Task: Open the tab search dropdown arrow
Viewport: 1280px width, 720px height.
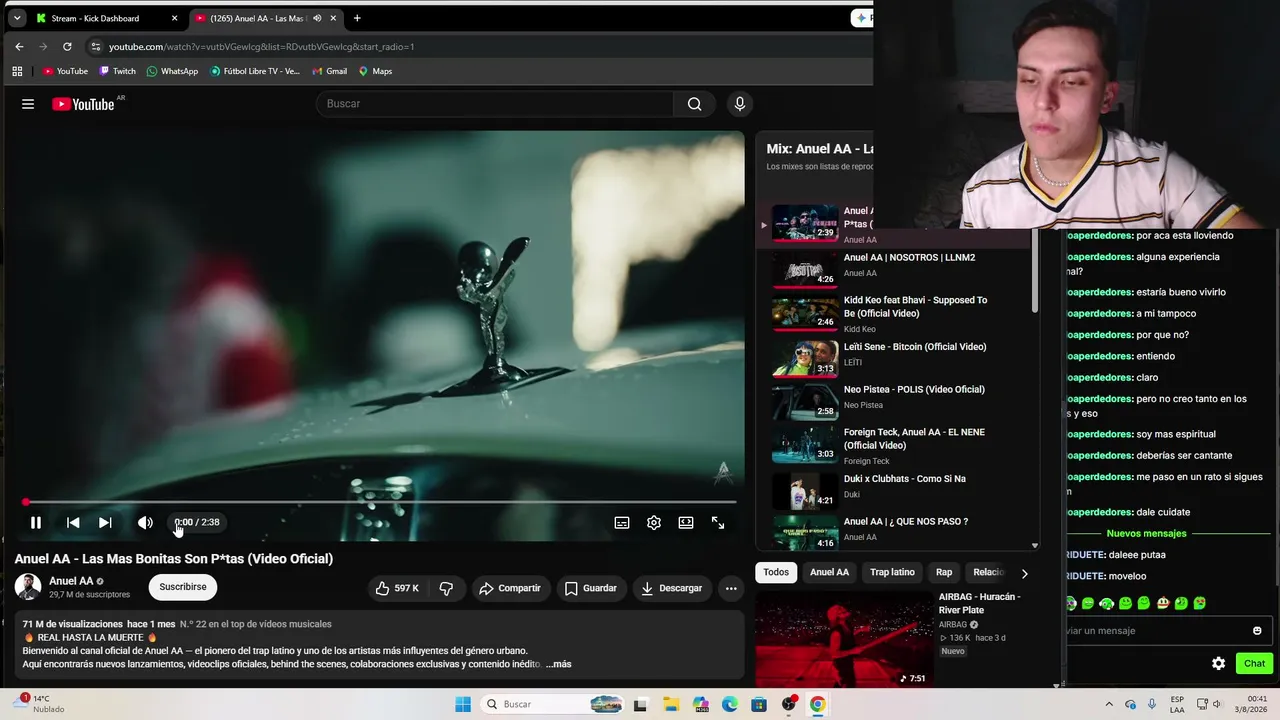Action: tap(16, 18)
